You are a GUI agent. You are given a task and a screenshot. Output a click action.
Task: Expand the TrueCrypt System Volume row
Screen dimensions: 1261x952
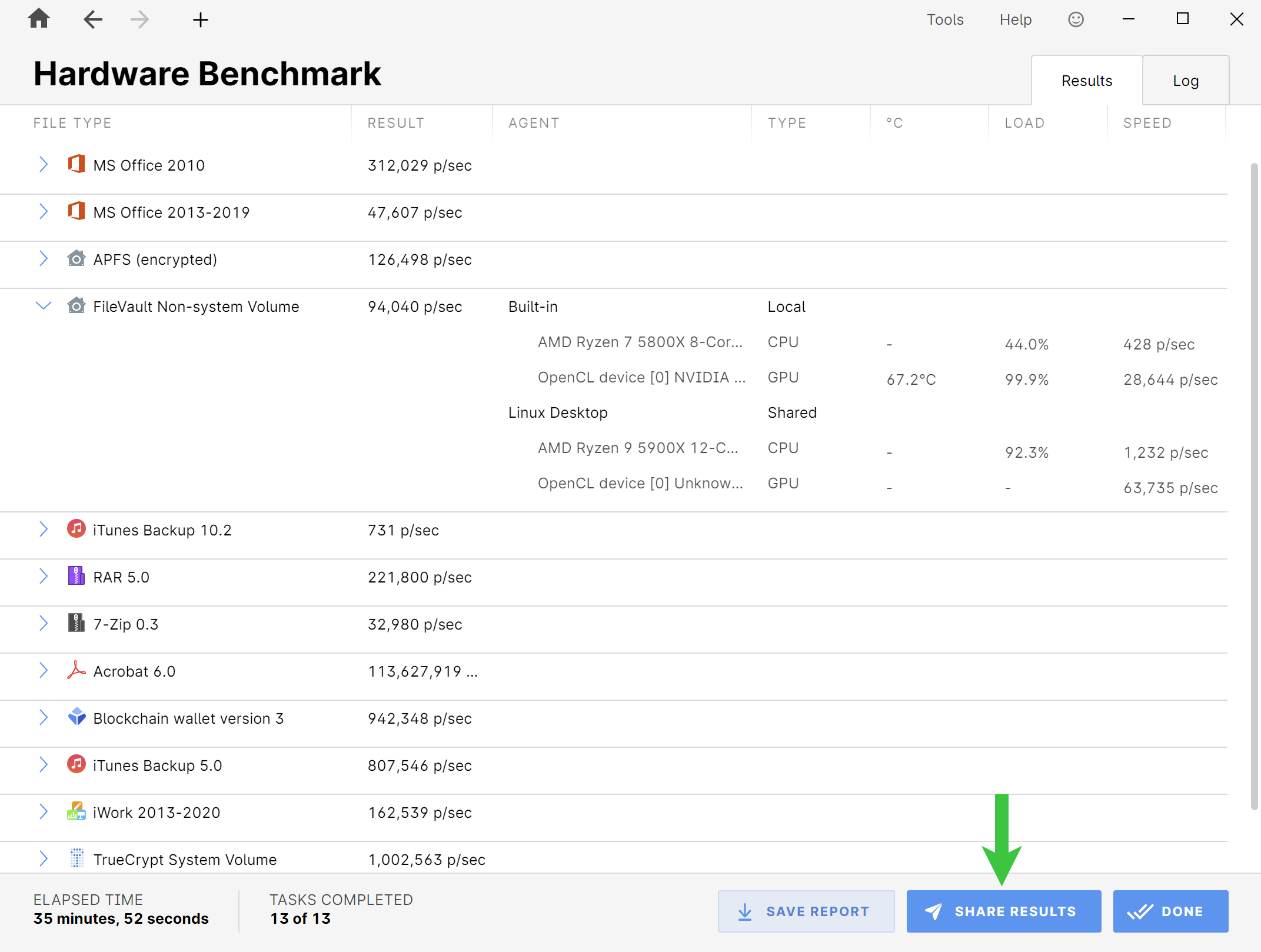click(43, 858)
